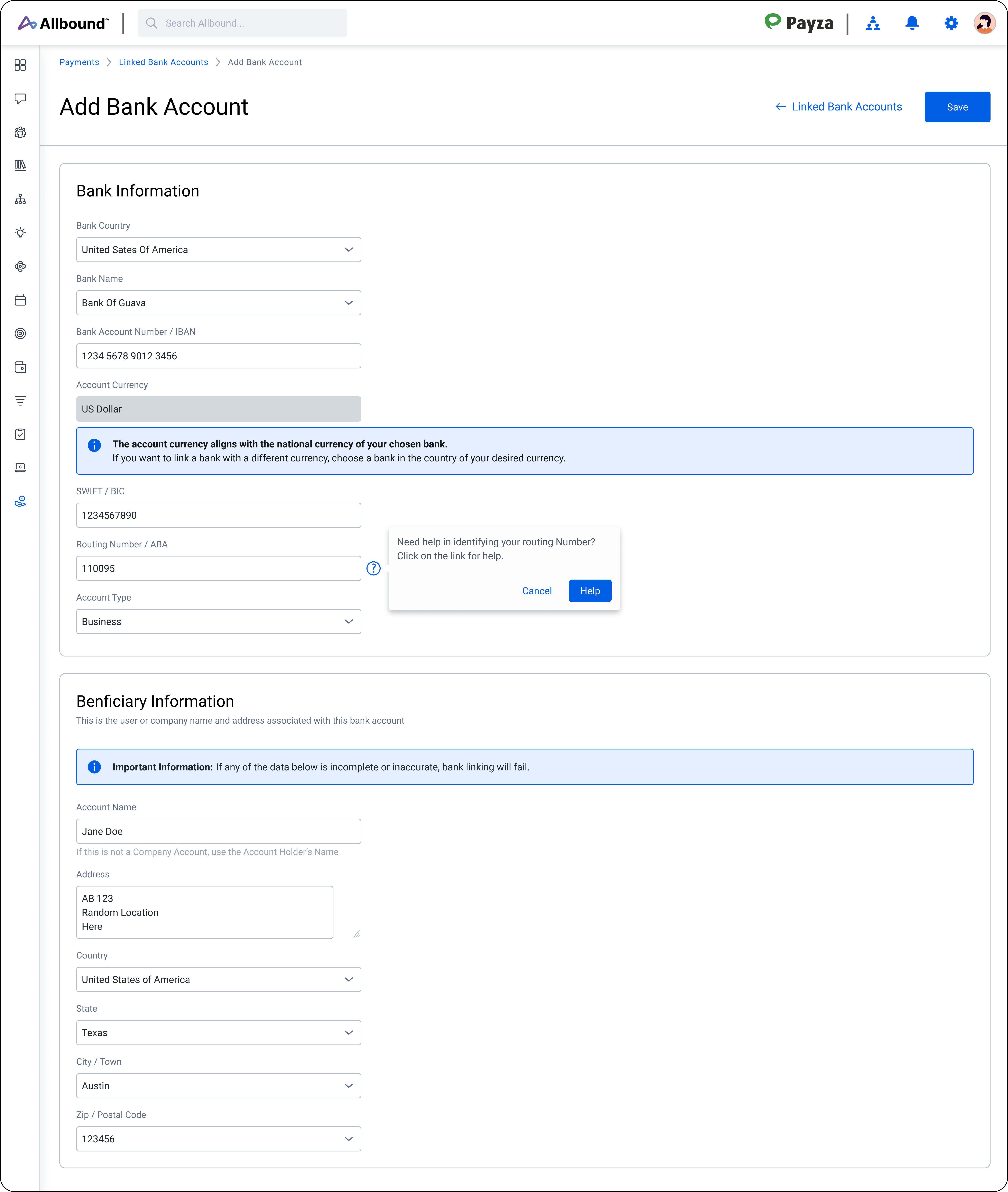The image size is (1008, 1192).
Task: Click the Payza logo in header
Action: click(x=799, y=23)
